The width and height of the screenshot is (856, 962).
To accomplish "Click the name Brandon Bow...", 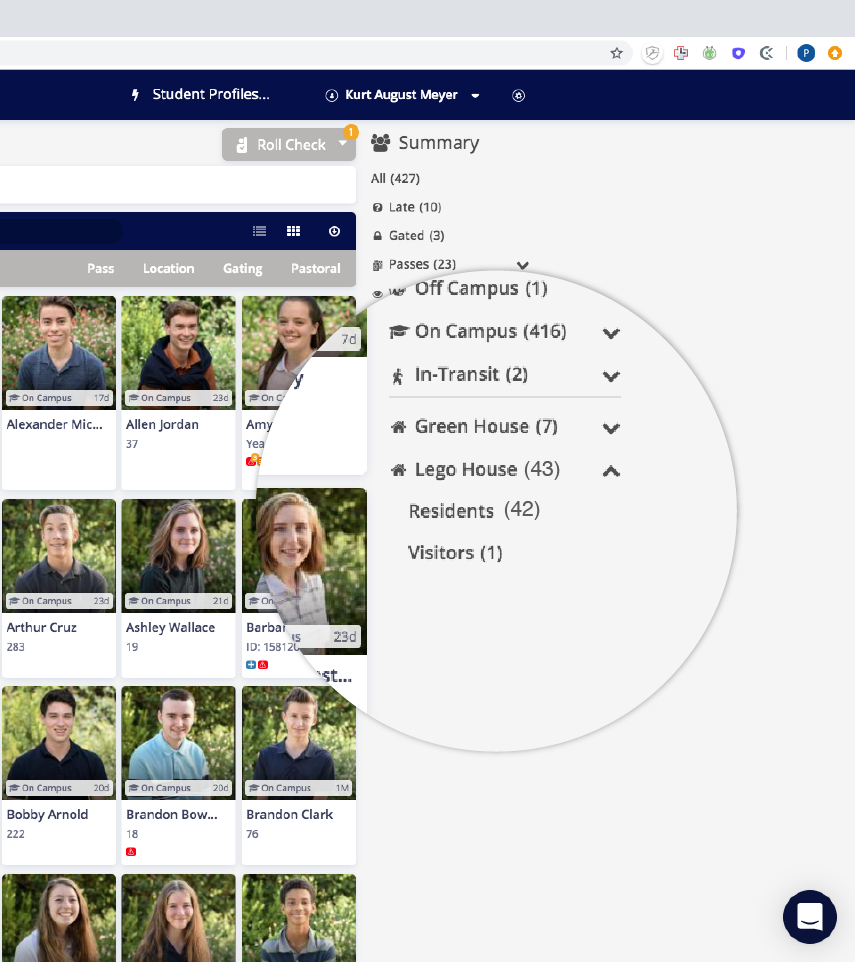I will click(x=172, y=815).
